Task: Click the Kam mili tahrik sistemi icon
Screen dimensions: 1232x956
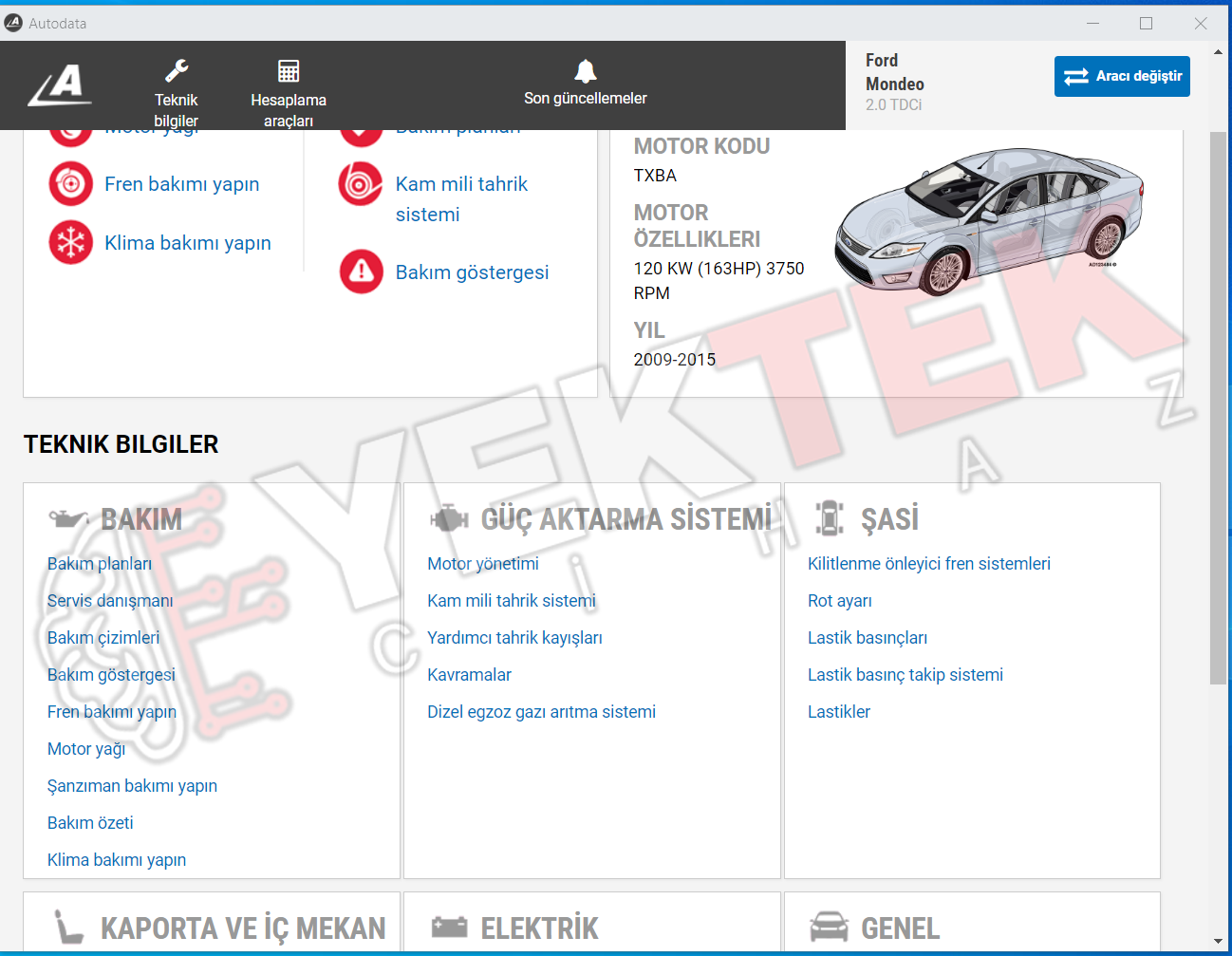Action: click(361, 184)
